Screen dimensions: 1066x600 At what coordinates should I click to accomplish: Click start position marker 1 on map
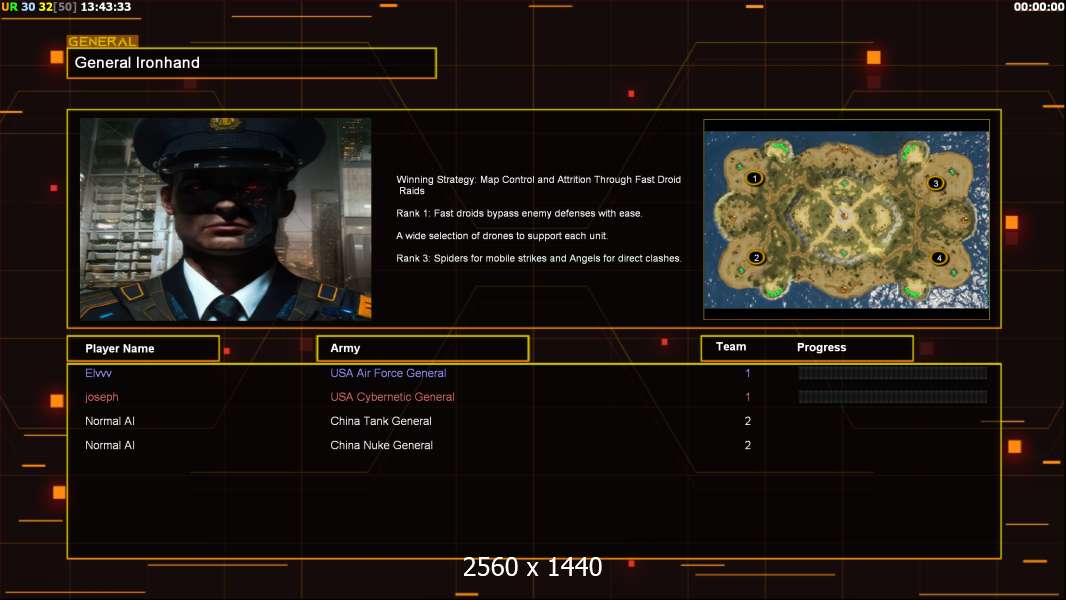754,179
